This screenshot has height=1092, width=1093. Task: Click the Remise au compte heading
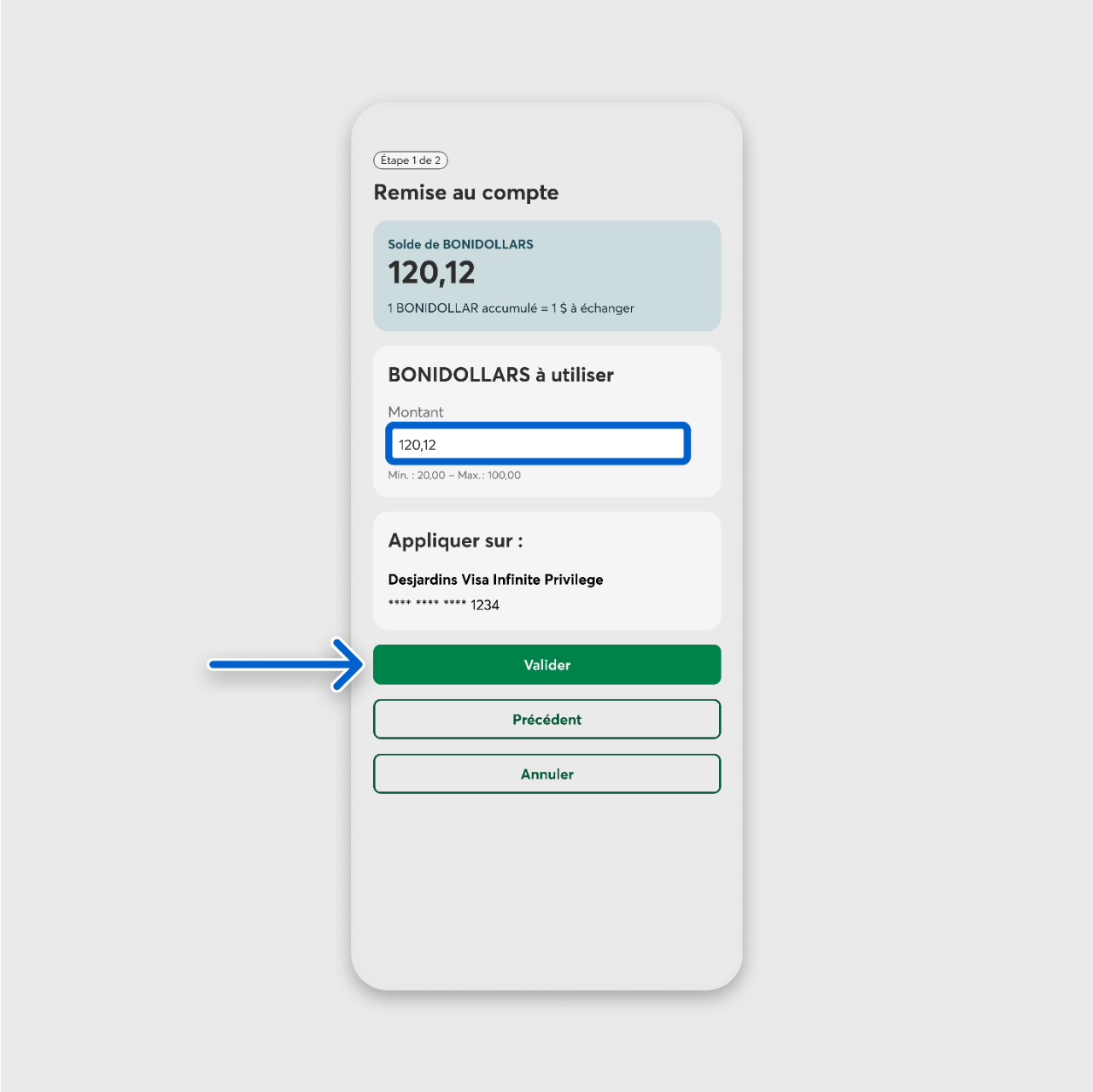[466, 193]
